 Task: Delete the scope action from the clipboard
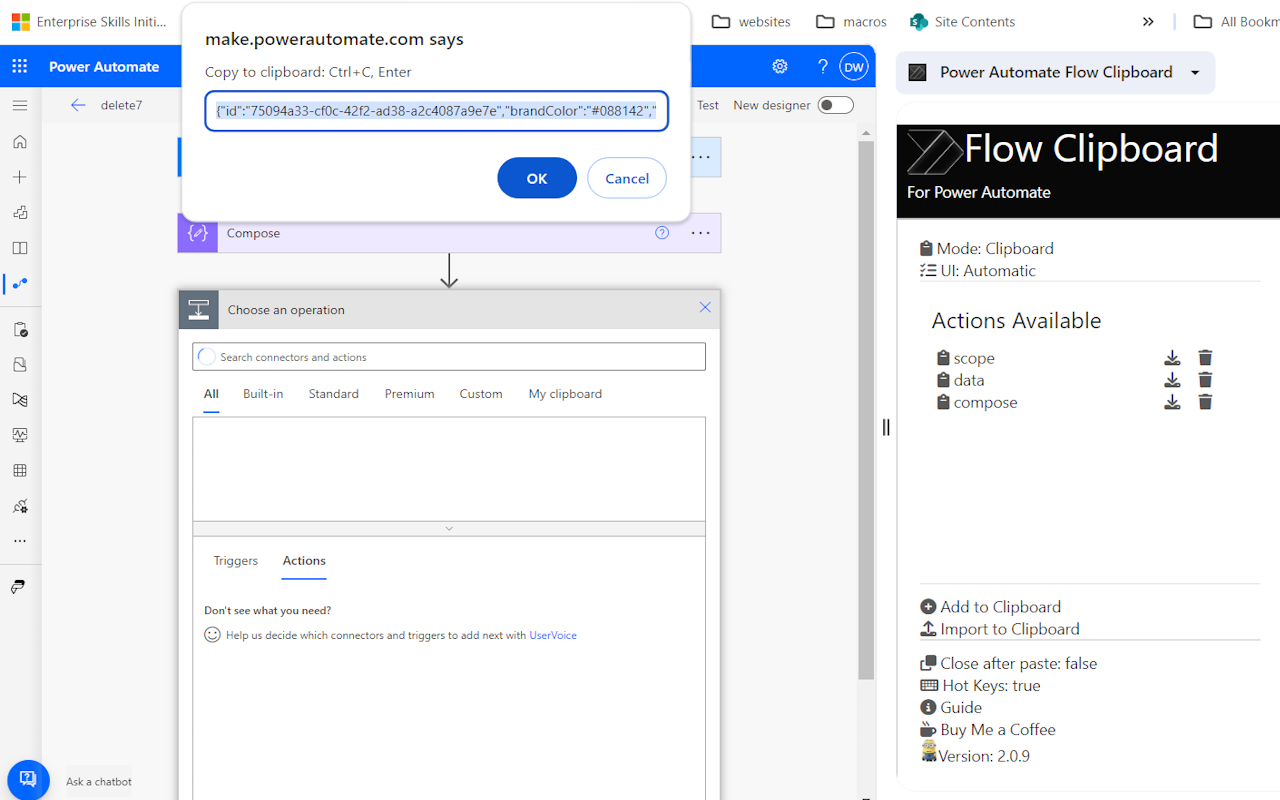[x=1204, y=357]
